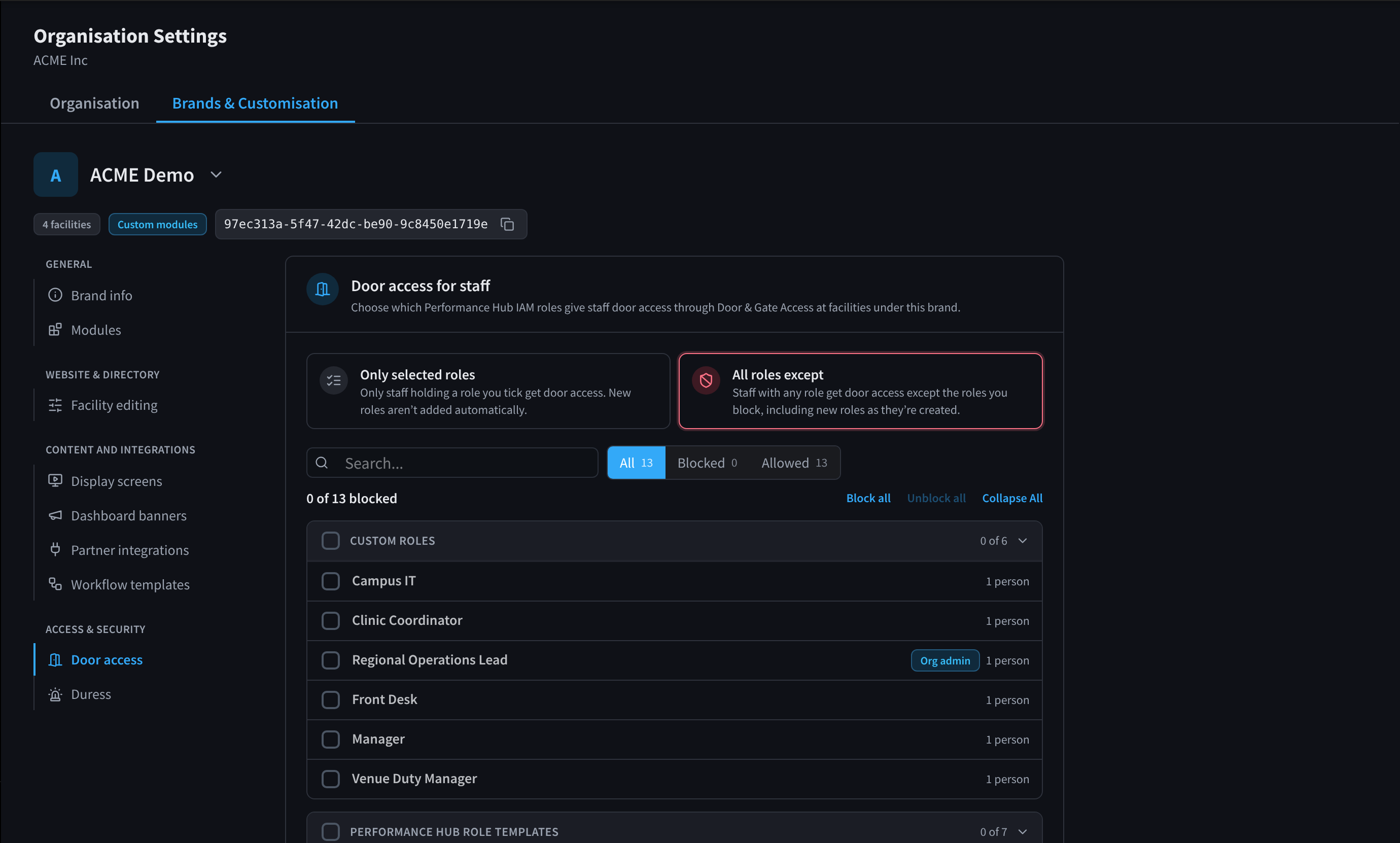Click the Venue Duty Manager role name
Viewport: 1400px width, 843px height.
[x=414, y=779]
